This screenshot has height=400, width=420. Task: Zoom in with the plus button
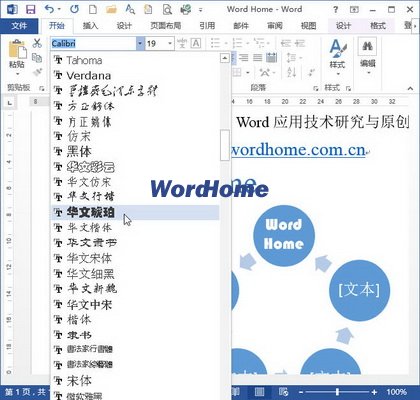pyautogui.click(x=375, y=392)
